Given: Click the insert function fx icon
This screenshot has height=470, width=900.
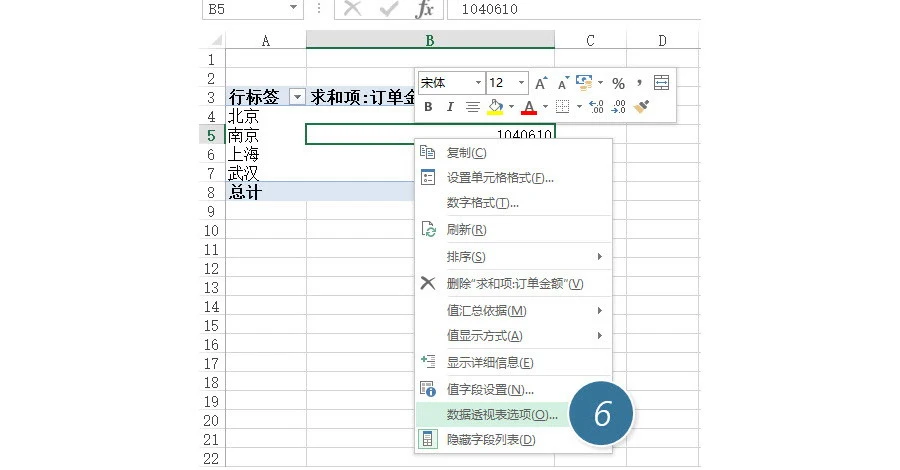Looking at the screenshot, I should [425, 9].
